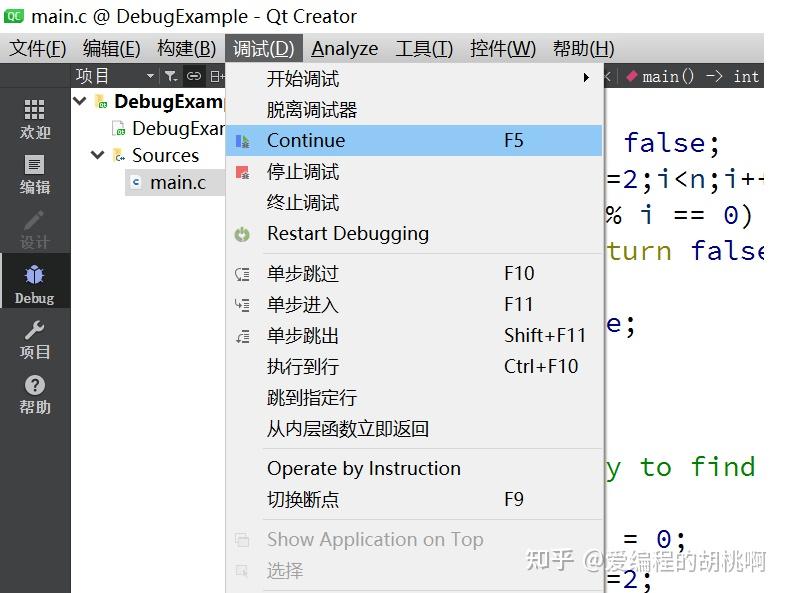
Task: Select Continue F5 menu entry
Action: 414,140
